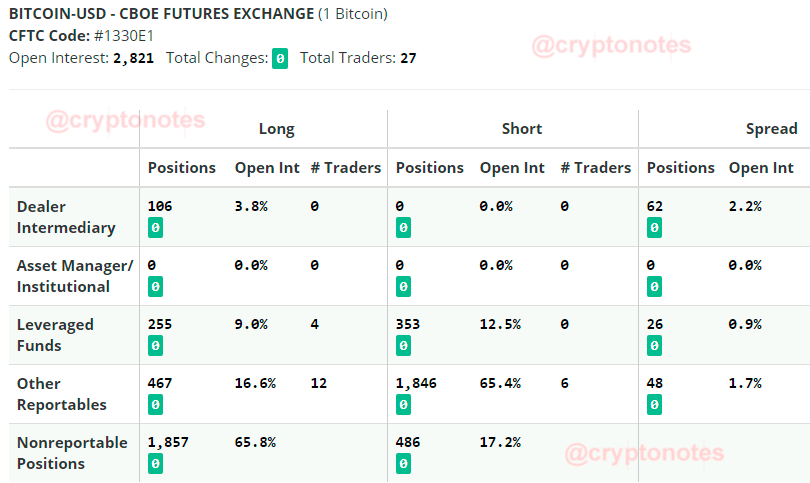The height and width of the screenshot is (483, 810).
Task: Click the Long # Traders column header
Action: click(346, 168)
